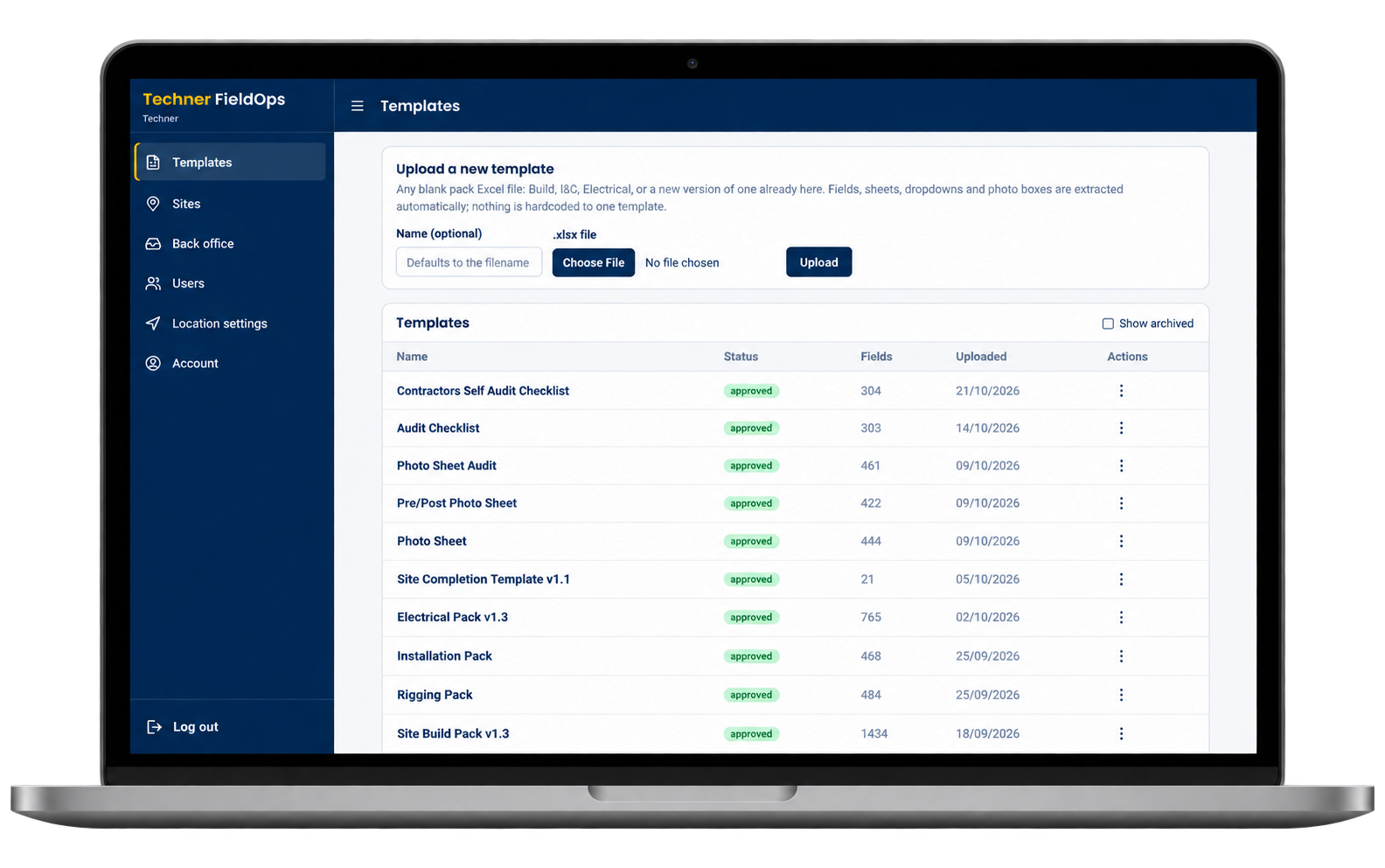The image size is (1385, 868).
Task: Click the Users people icon
Action: tap(153, 283)
